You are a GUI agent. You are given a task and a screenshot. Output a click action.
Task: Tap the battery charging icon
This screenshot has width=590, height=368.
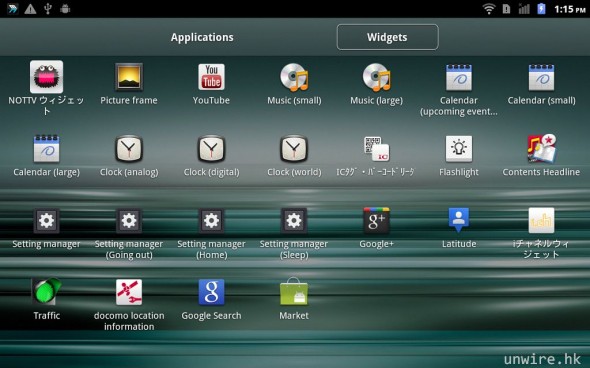pos(541,9)
